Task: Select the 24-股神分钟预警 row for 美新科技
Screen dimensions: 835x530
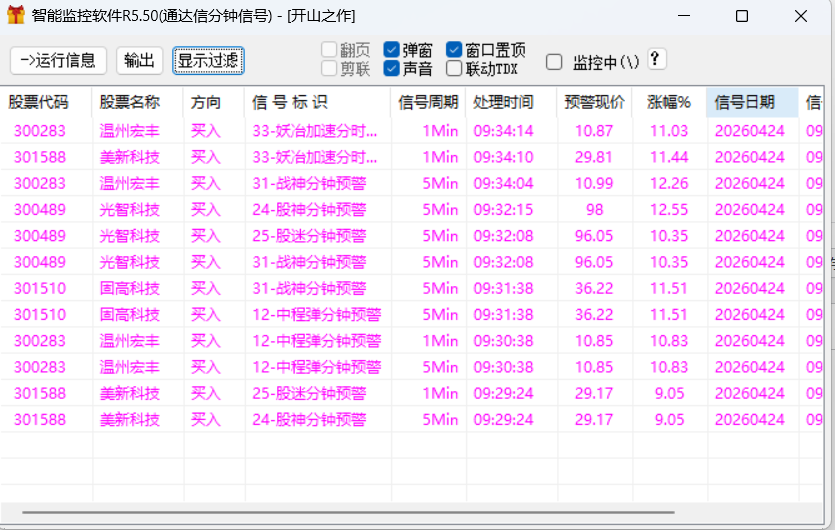Action: tap(411, 419)
